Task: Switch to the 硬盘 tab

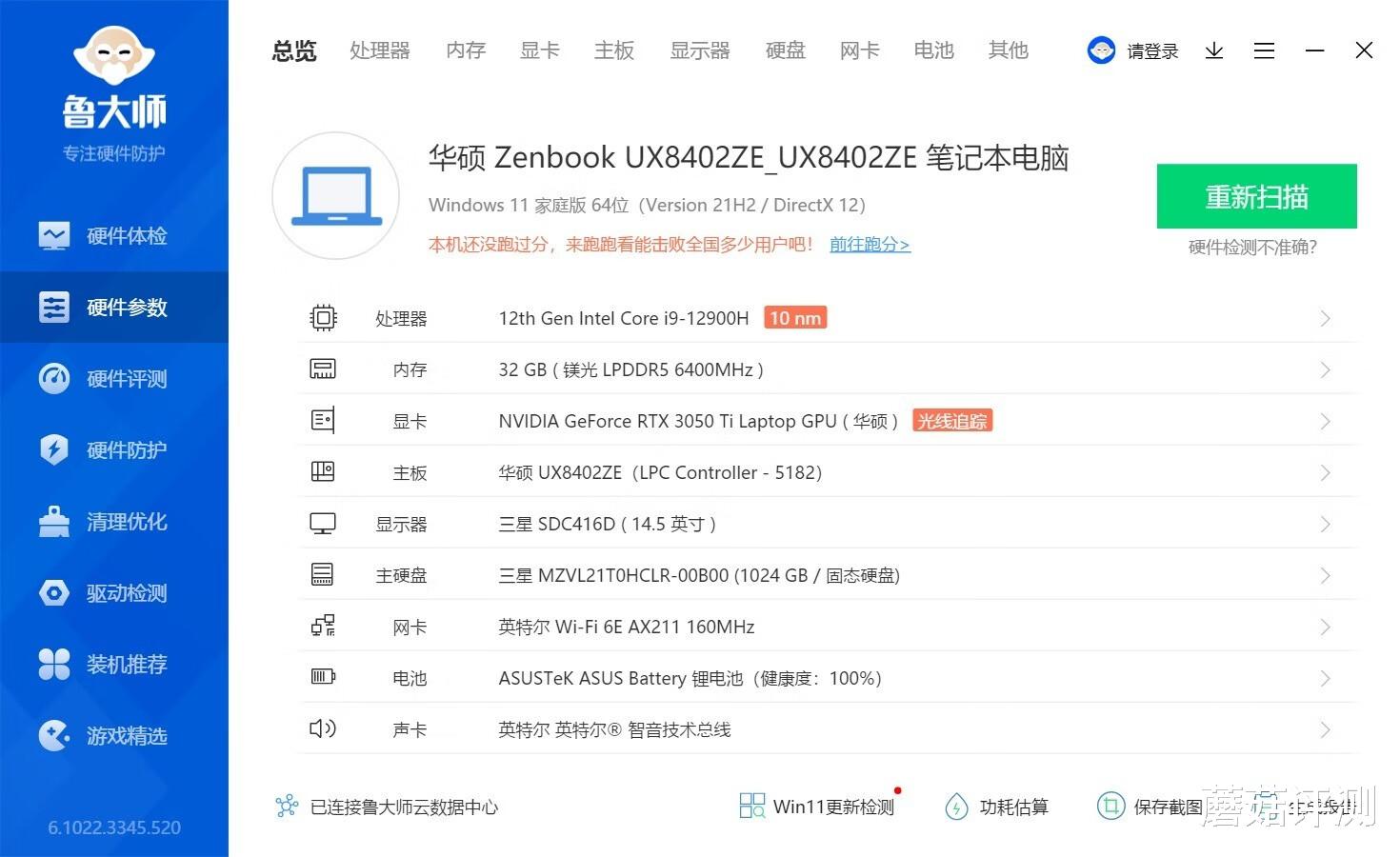Action: click(785, 50)
